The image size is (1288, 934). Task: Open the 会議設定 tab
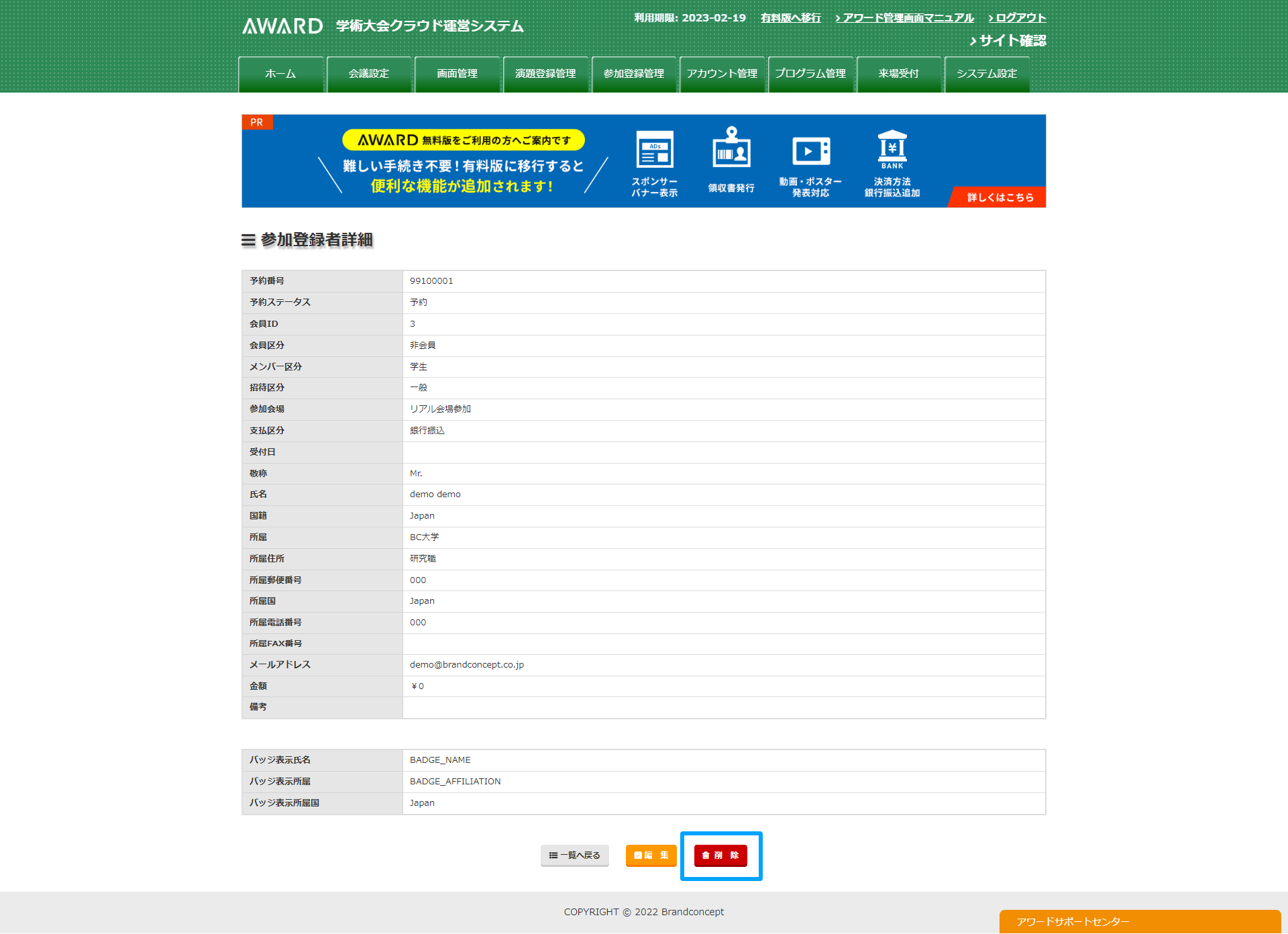pyautogui.click(x=369, y=74)
